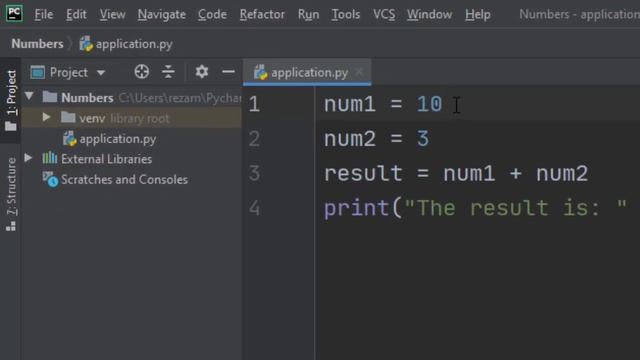
Task: Click the "The result is: " string
Action: click(516, 208)
